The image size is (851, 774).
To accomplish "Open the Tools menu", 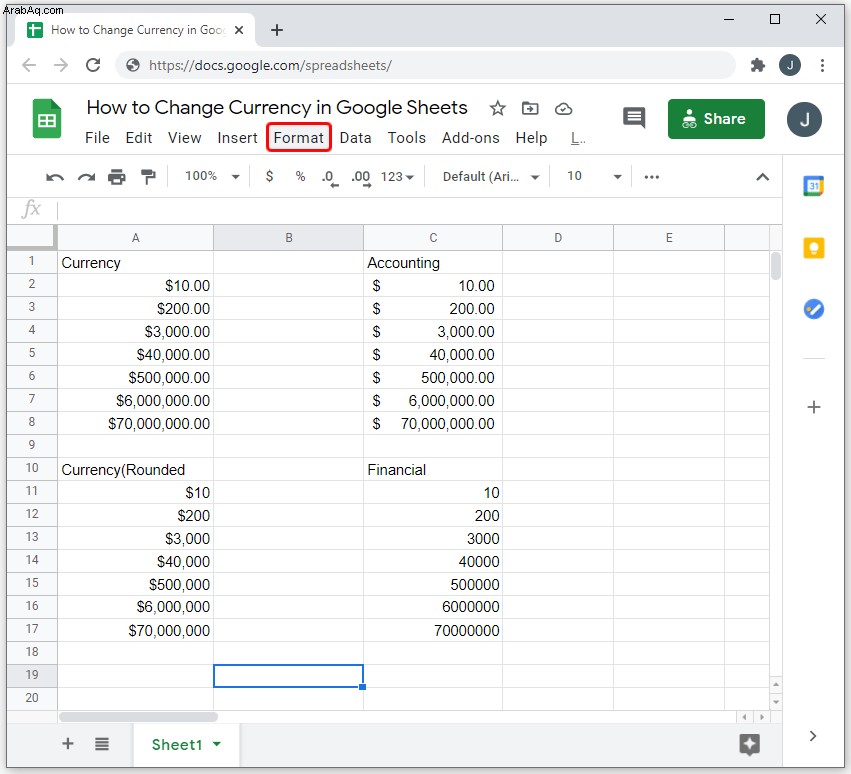I will [407, 138].
